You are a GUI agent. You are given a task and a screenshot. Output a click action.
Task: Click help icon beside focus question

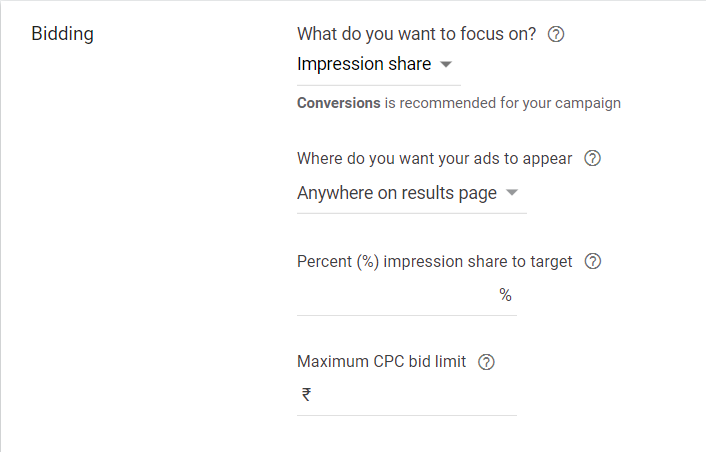[557, 34]
